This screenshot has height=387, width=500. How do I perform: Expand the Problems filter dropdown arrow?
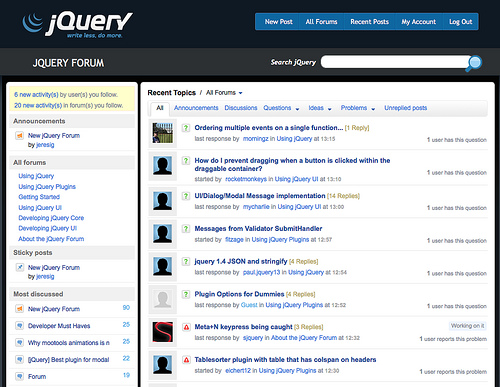(373, 109)
